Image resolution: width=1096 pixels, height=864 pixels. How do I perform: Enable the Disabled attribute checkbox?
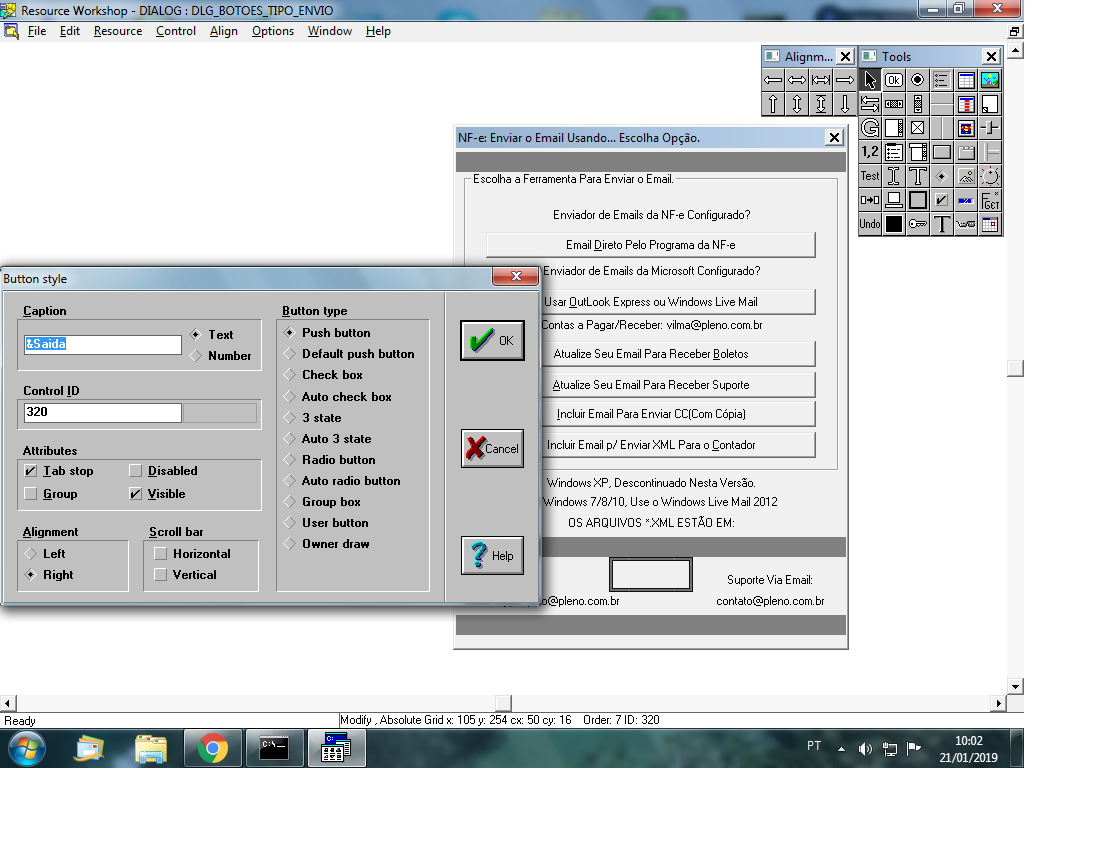click(136, 471)
